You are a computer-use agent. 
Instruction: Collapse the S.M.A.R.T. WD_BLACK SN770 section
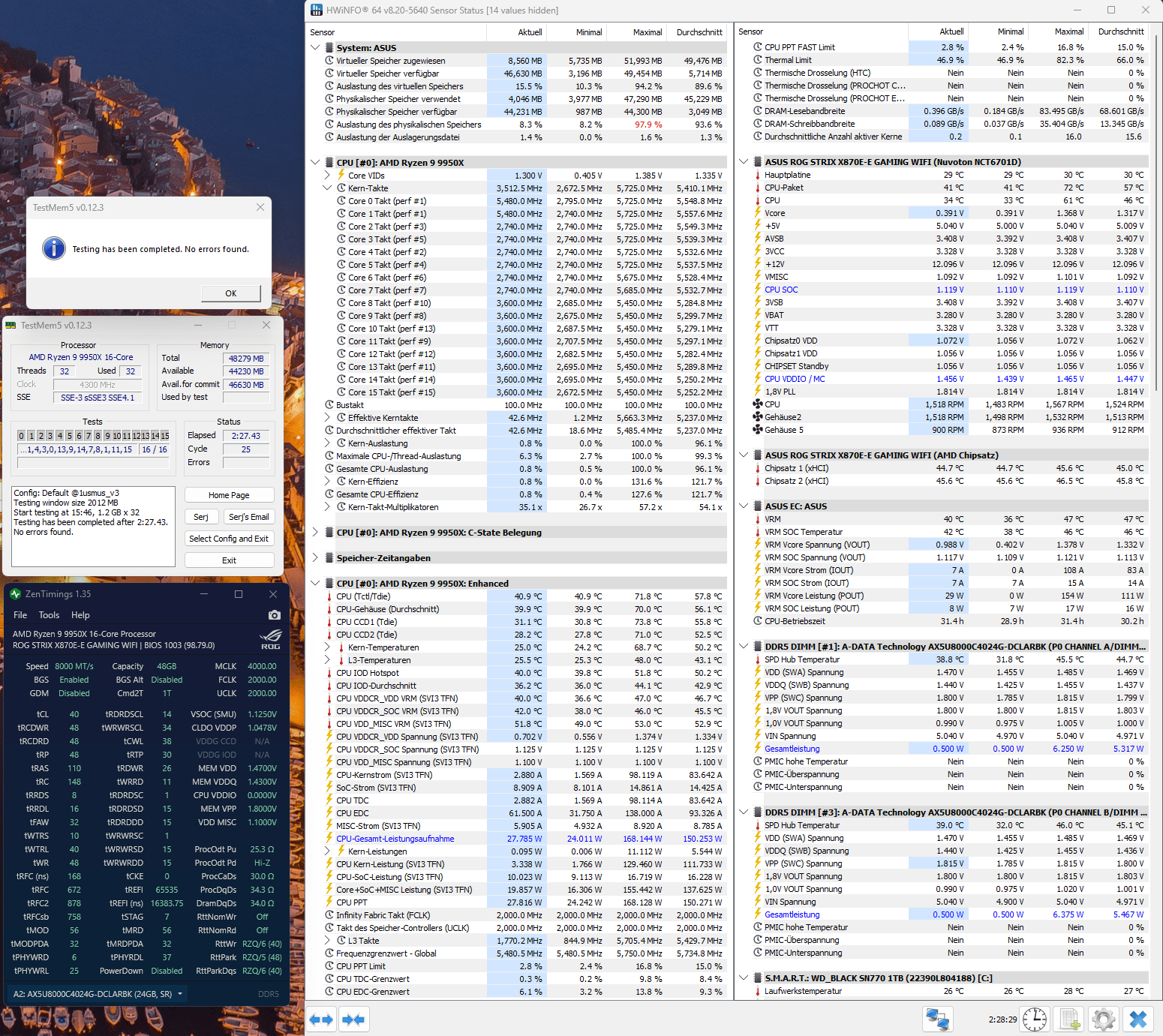744,978
